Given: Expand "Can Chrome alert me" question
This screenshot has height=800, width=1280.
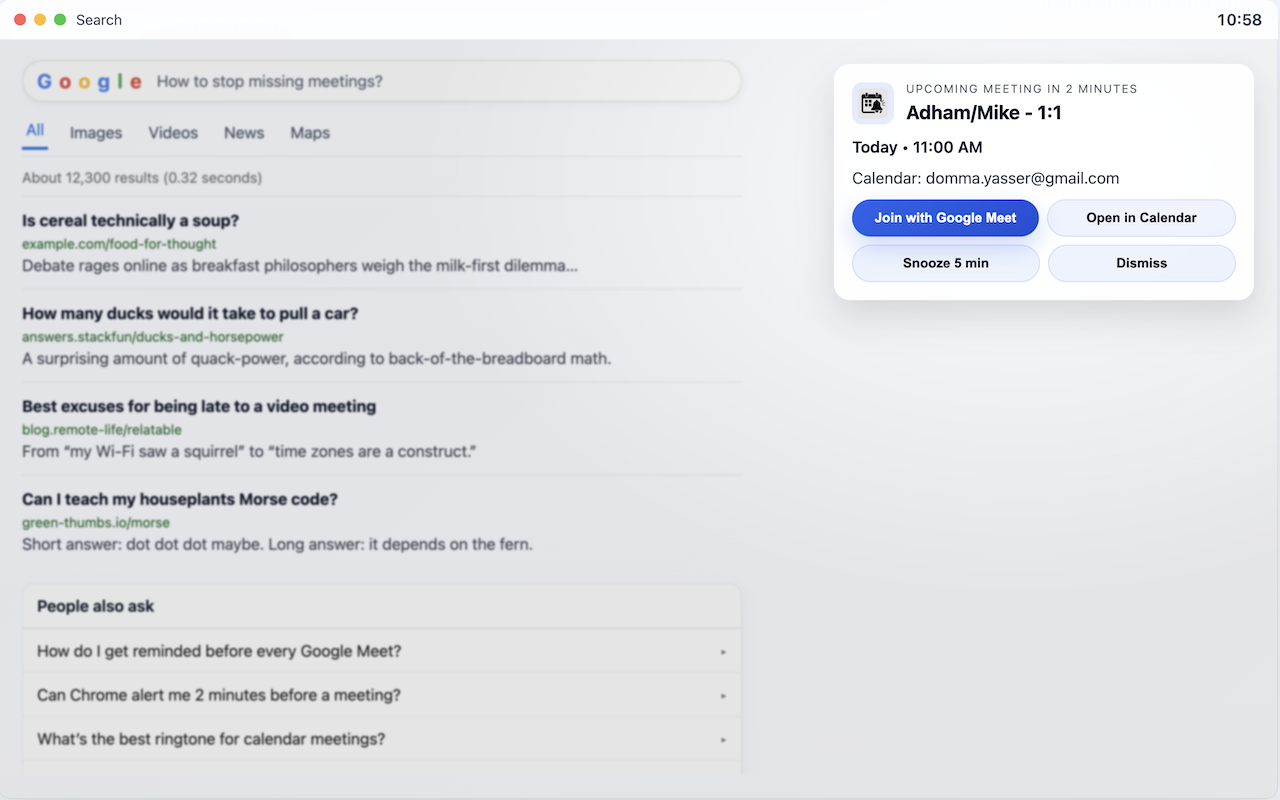Looking at the screenshot, I should [382, 695].
